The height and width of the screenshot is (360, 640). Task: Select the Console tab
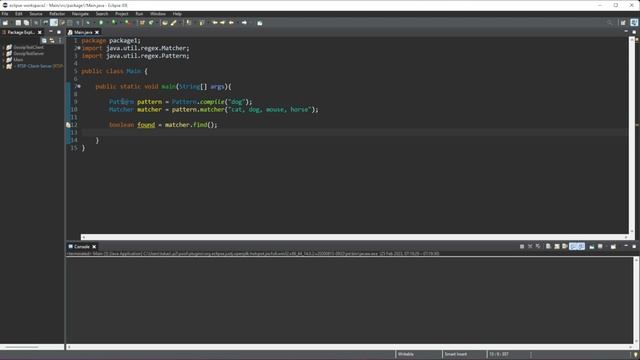[82, 247]
